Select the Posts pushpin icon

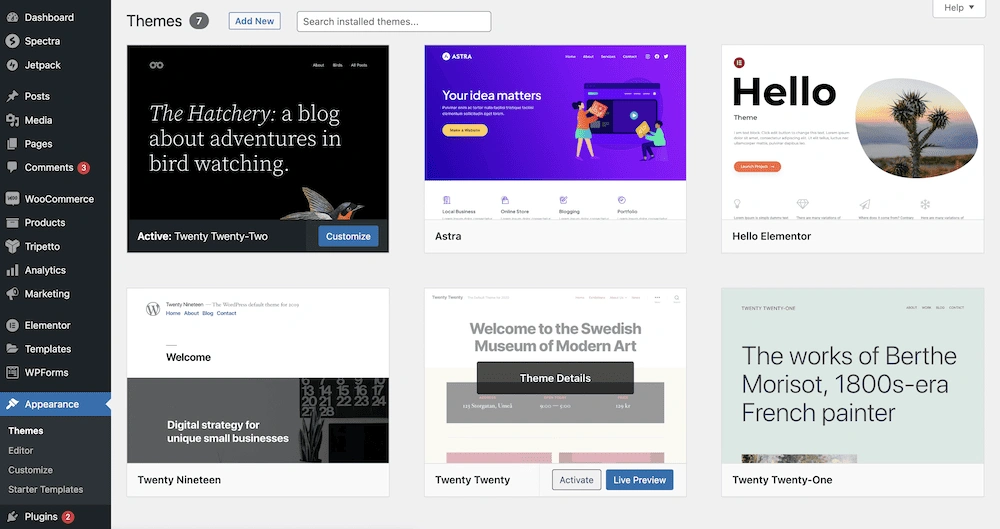click(12, 97)
